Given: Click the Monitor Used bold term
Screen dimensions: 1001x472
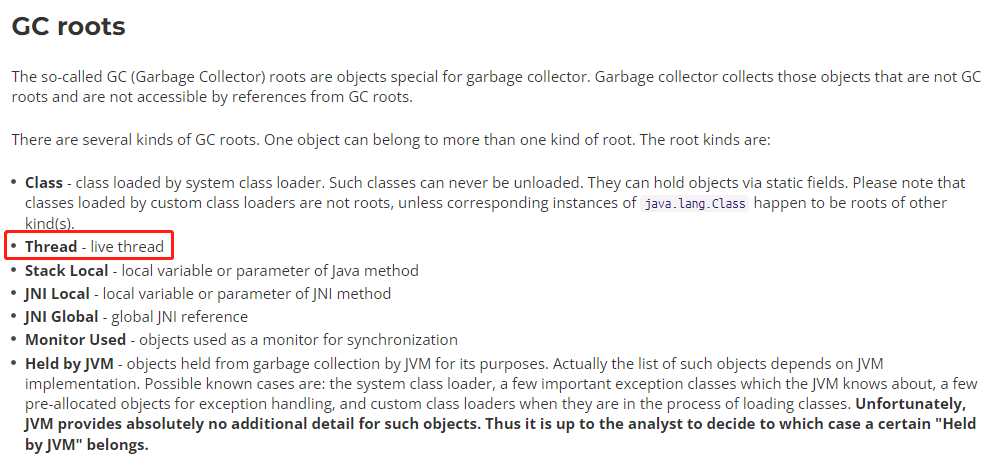Looking at the screenshot, I should [x=75, y=340].
